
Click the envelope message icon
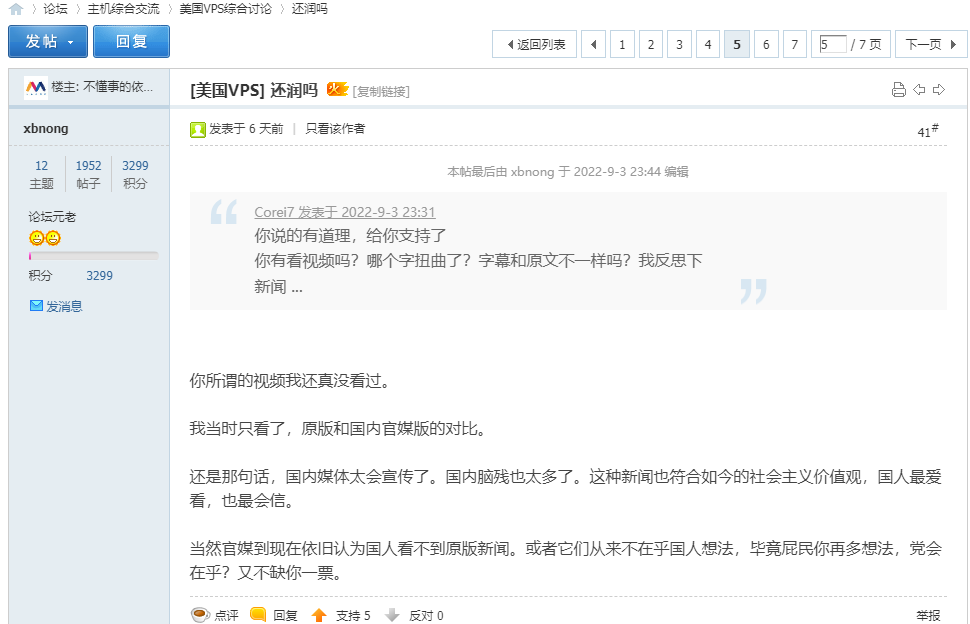[x=36, y=306]
